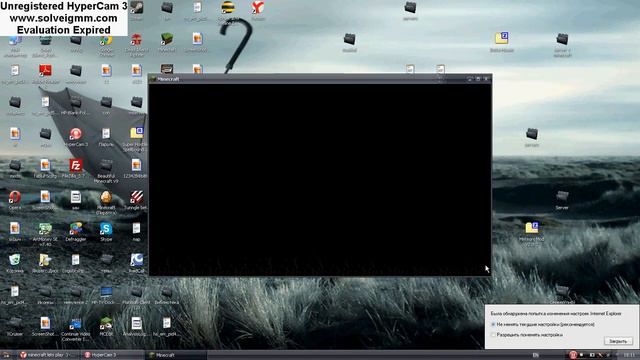The width and height of the screenshot is (640, 360).
Task: Open the Пароль text file icon
Action: pos(106,134)
